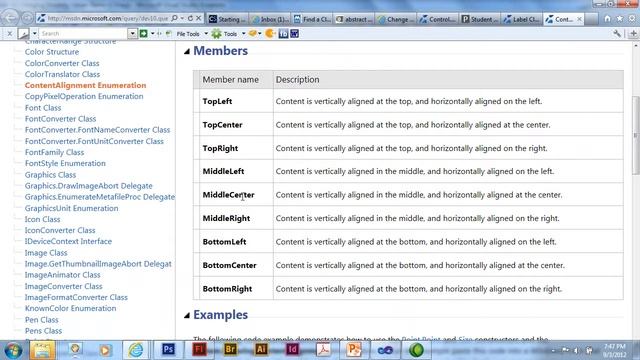Switch to the 'Student...' browser tab
Image resolution: width=640 pixels, height=360 pixels.
480,19
